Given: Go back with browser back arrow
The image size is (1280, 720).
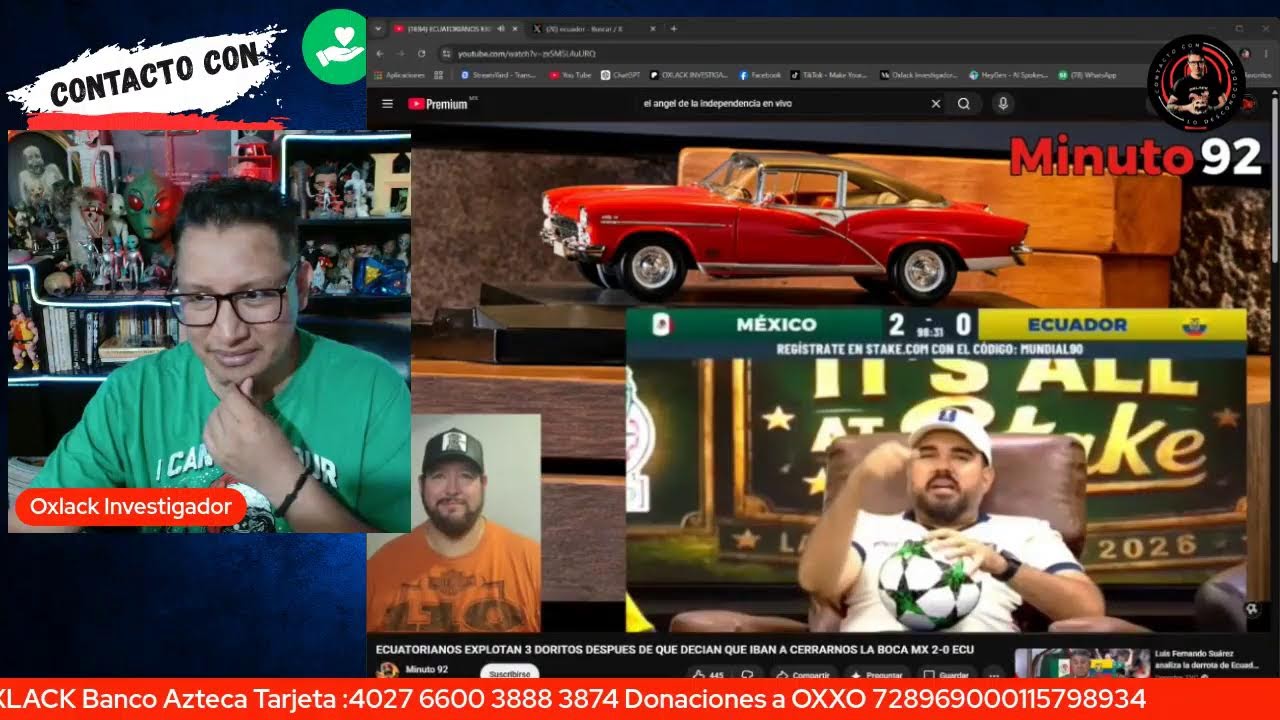Looking at the screenshot, I should pyautogui.click(x=379, y=53).
